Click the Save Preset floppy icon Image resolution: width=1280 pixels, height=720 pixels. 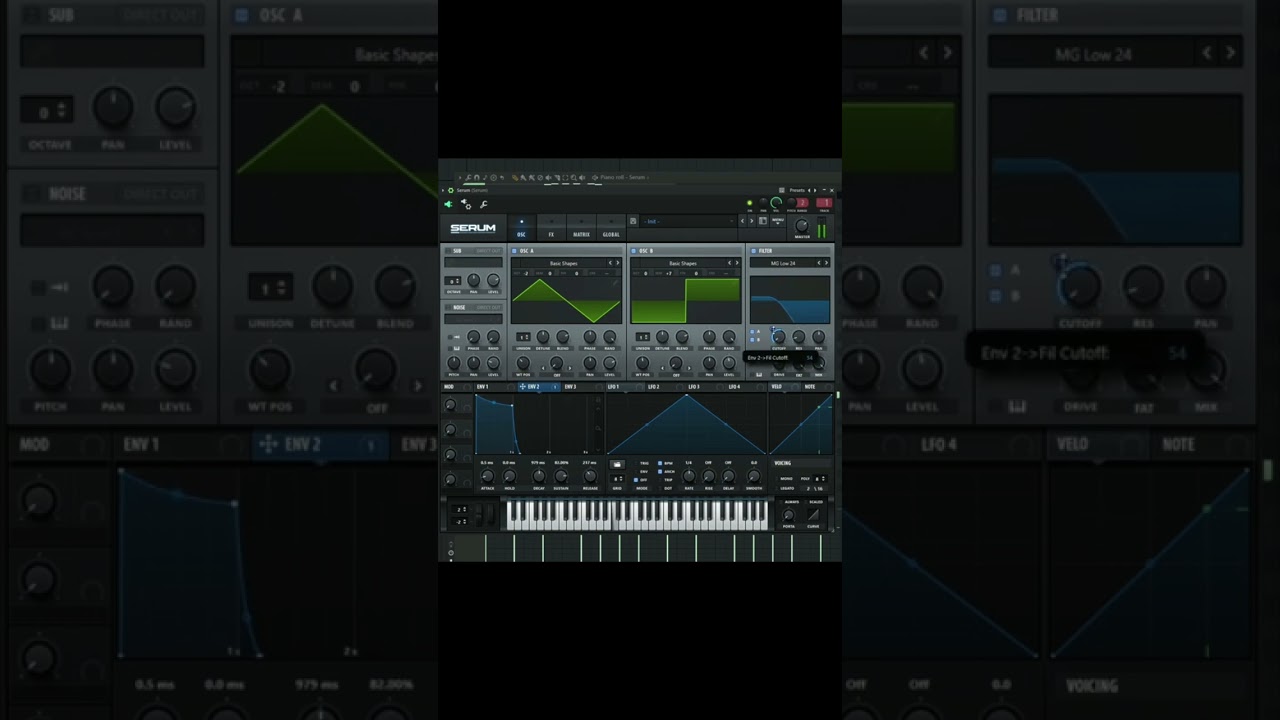click(633, 221)
